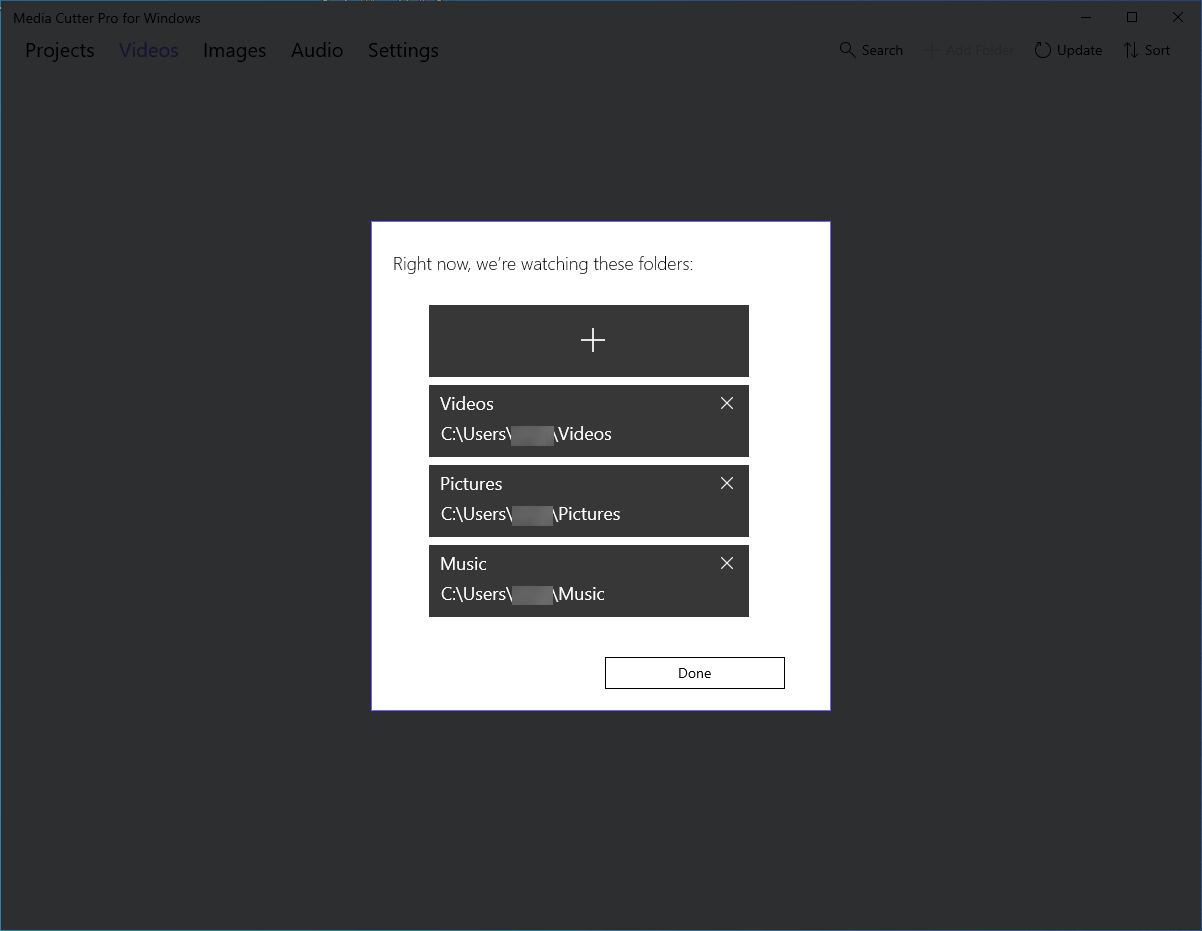Click the Done button
1202x931 pixels.
point(695,673)
